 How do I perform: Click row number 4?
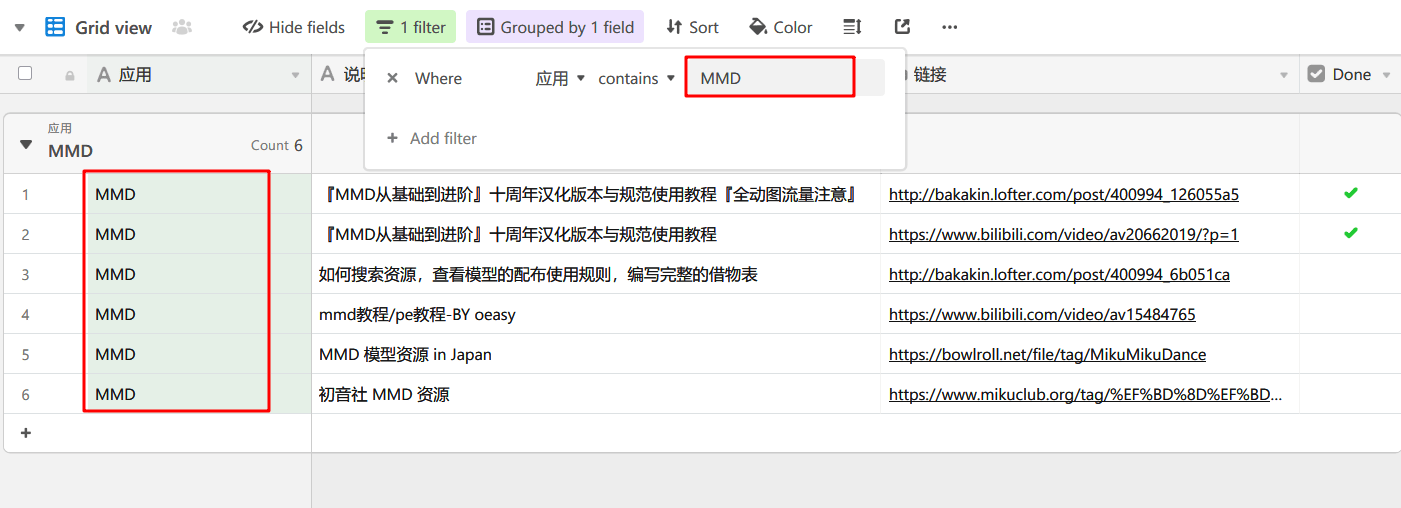tap(26, 315)
